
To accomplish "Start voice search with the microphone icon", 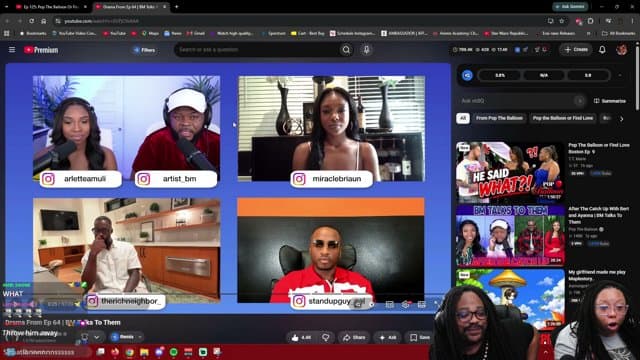I will coord(367,50).
